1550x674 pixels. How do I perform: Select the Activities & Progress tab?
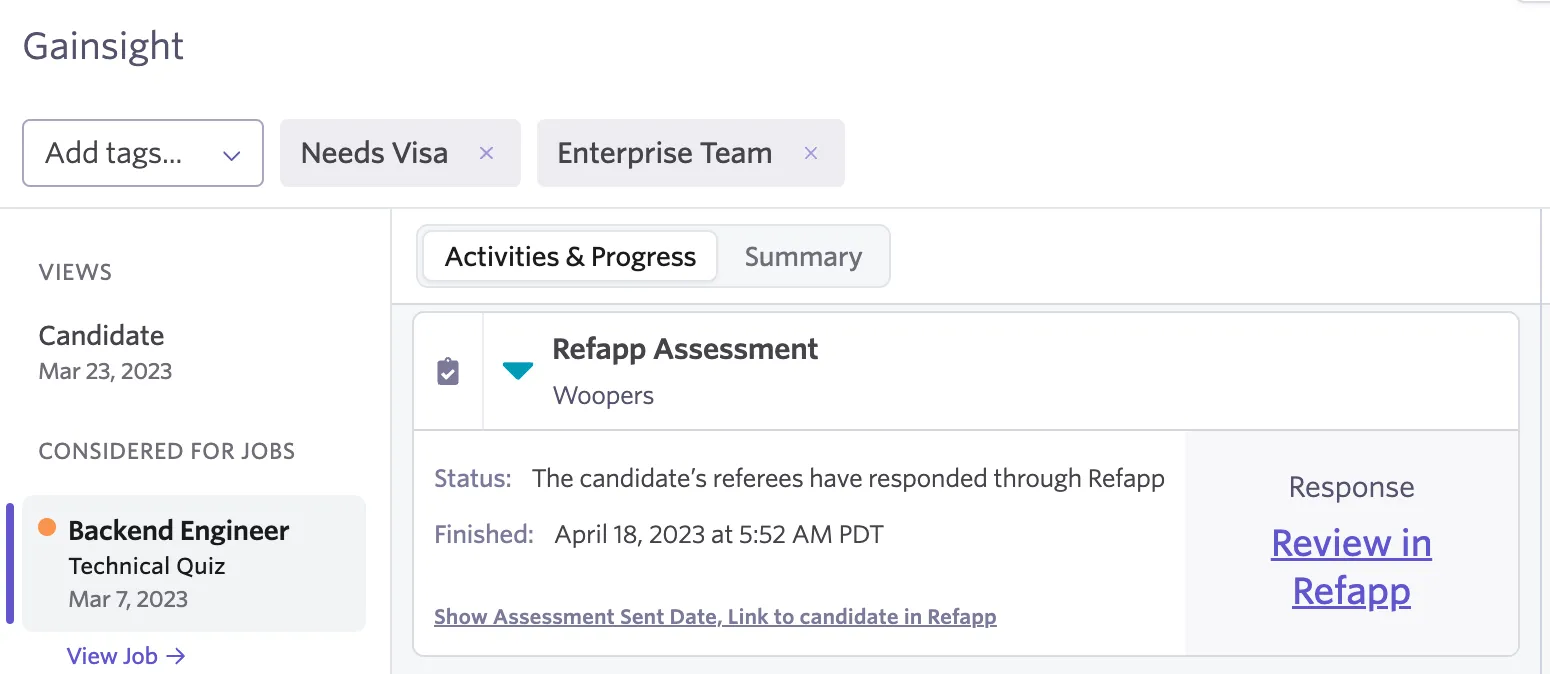pyautogui.click(x=570, y=257)
